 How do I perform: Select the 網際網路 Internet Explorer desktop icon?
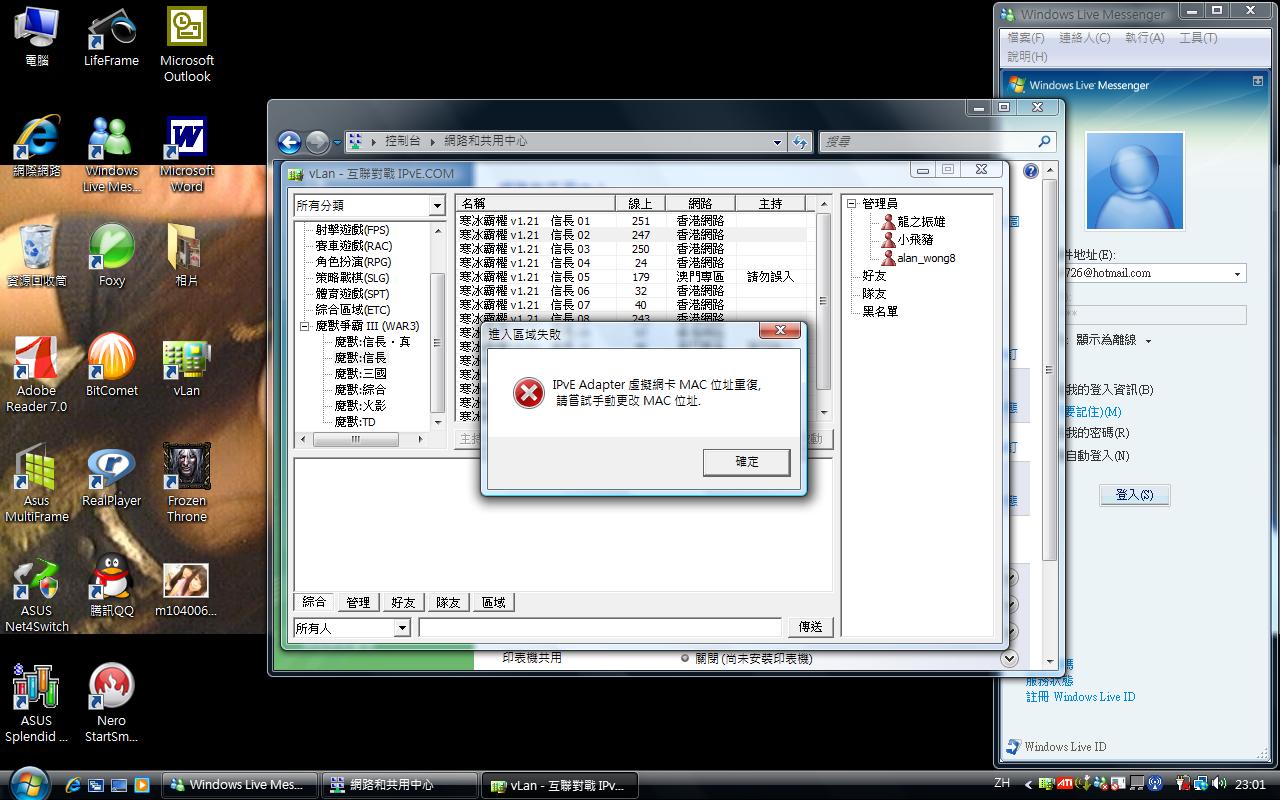coord(37,147)
